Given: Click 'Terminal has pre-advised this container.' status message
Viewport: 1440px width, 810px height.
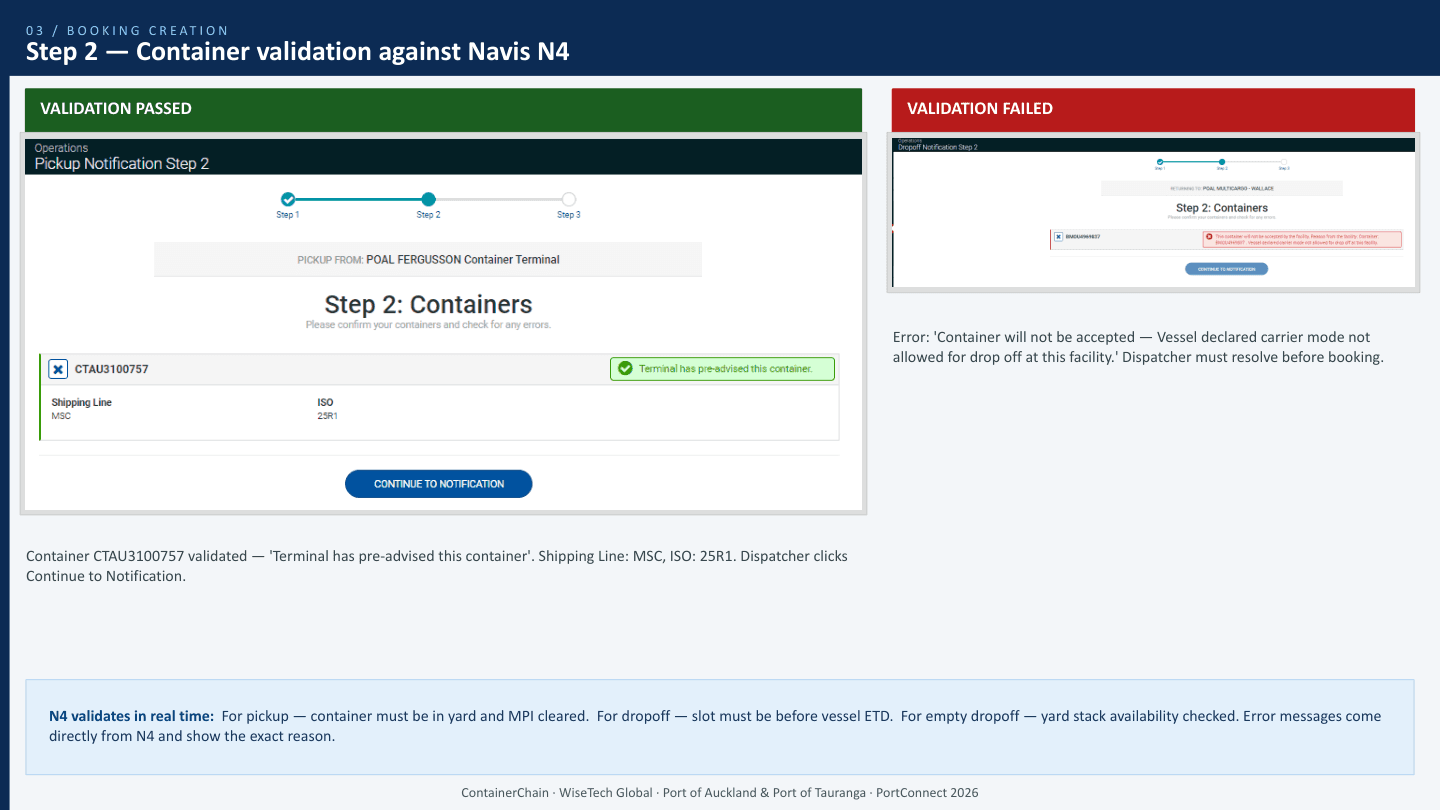Looking at the screenshot, I should (722, 369).
